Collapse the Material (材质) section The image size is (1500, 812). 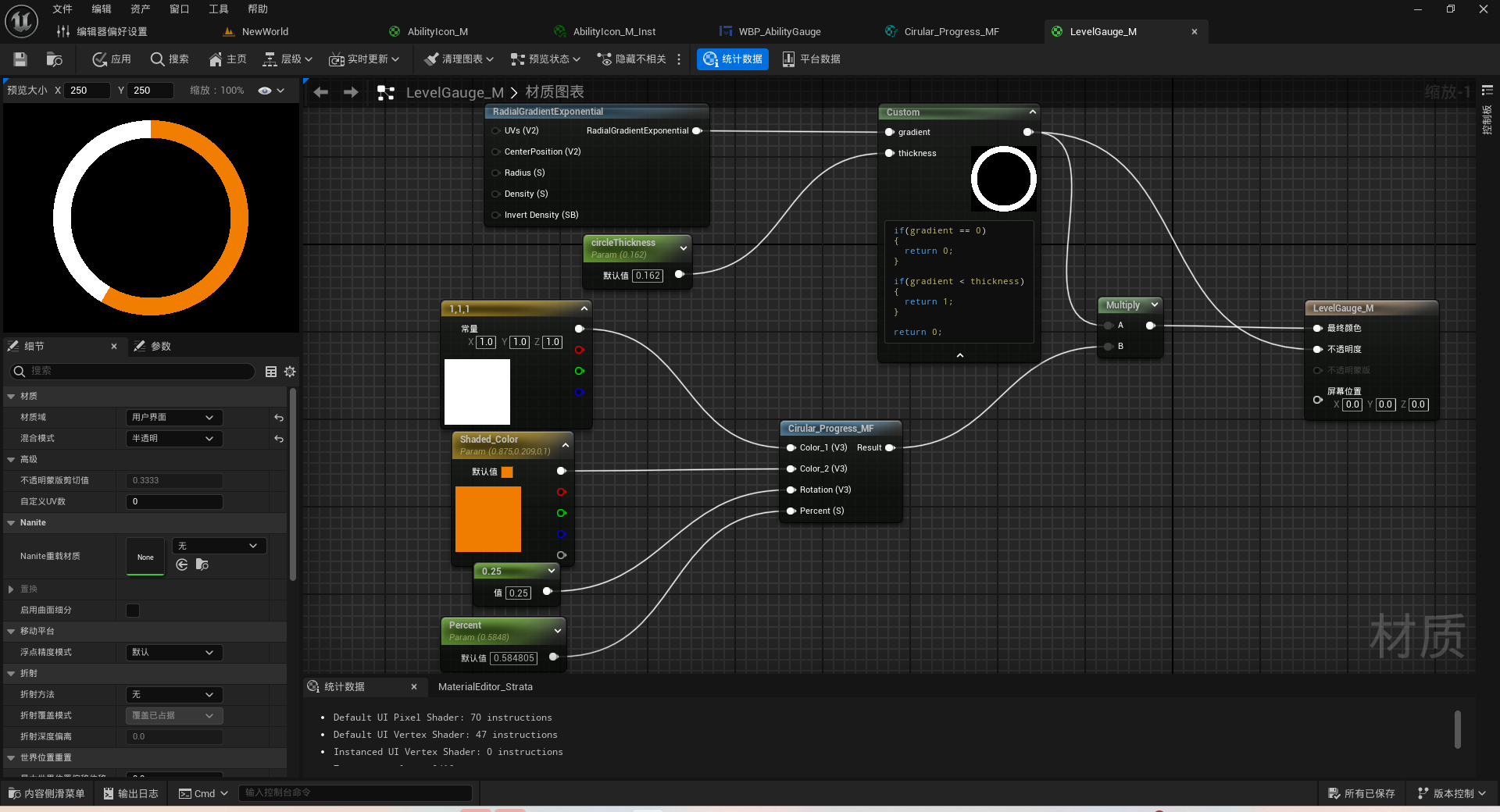[11, 397]
